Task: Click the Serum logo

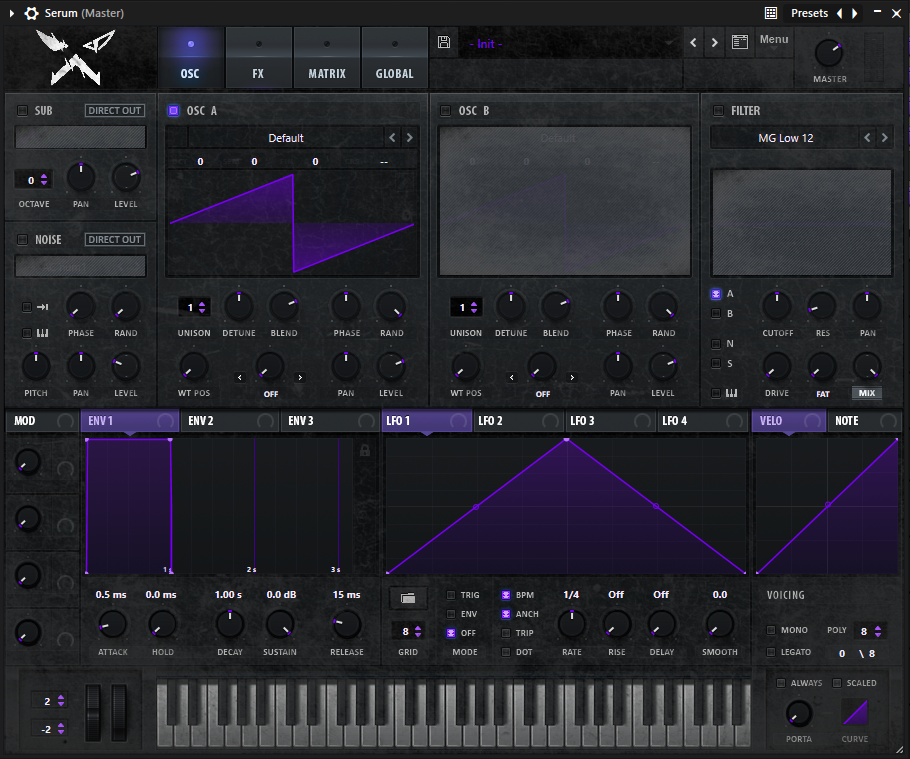Action: 75,57
